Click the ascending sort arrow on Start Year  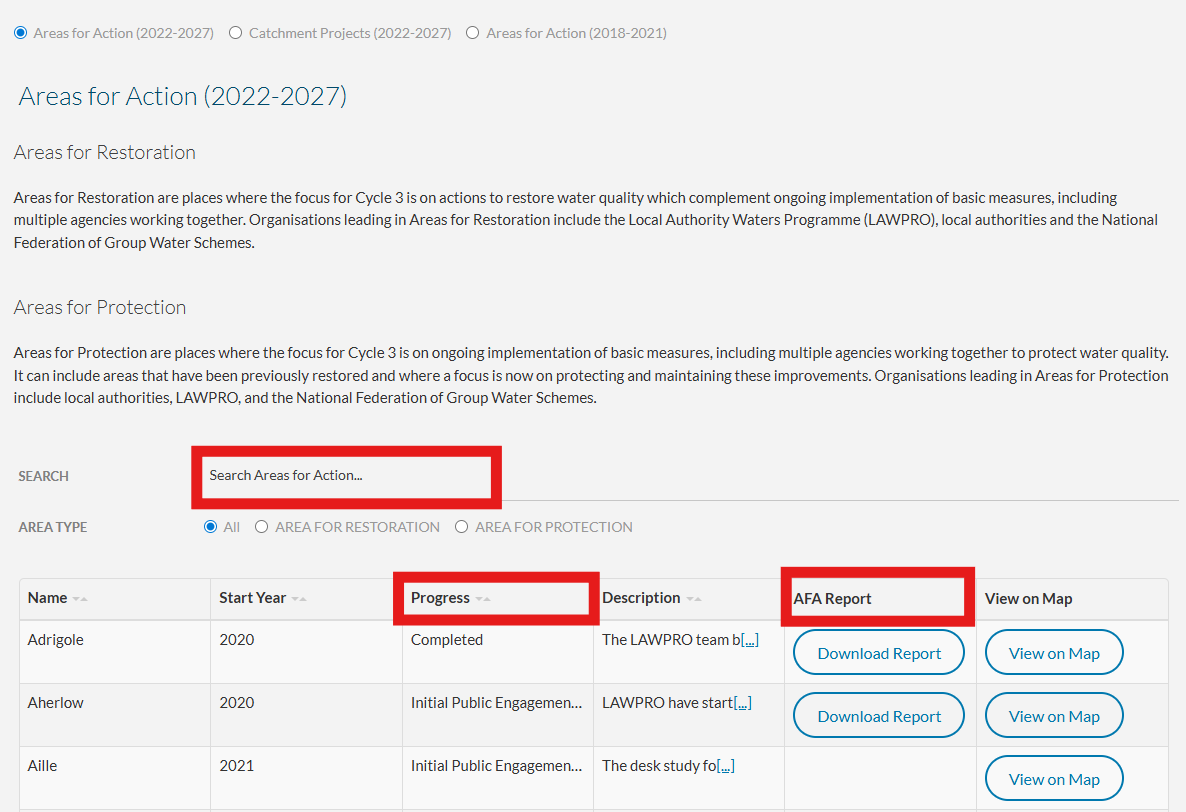point(303,597)
